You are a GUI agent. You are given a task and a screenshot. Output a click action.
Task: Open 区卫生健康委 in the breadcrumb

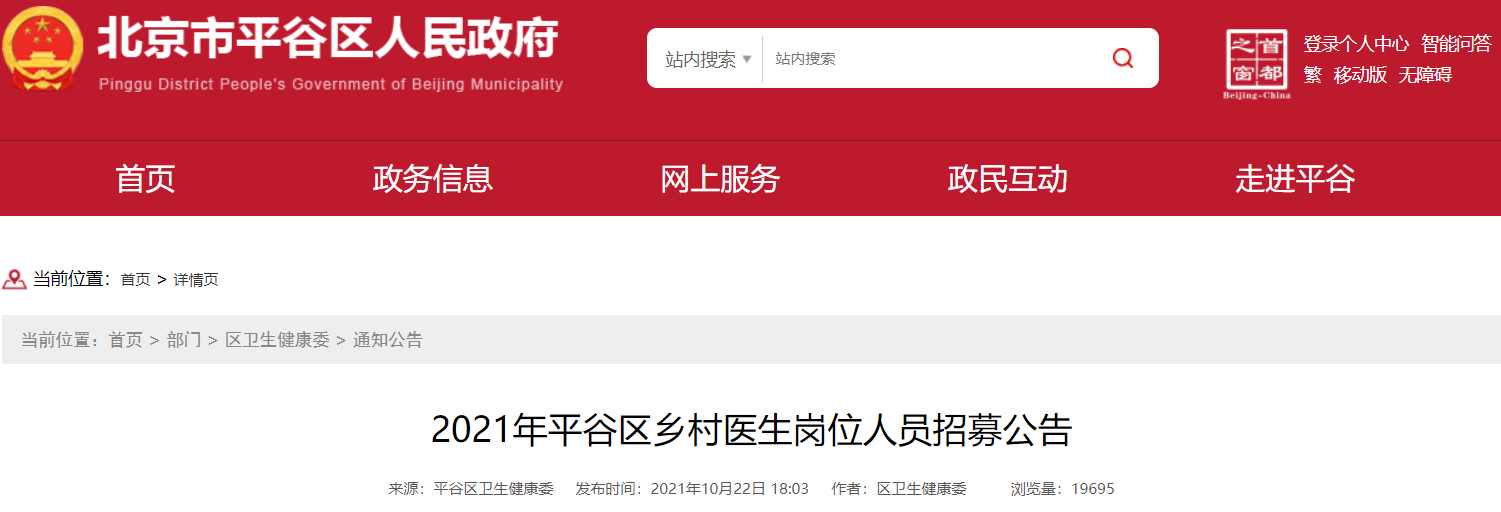(x=277, y=340)
